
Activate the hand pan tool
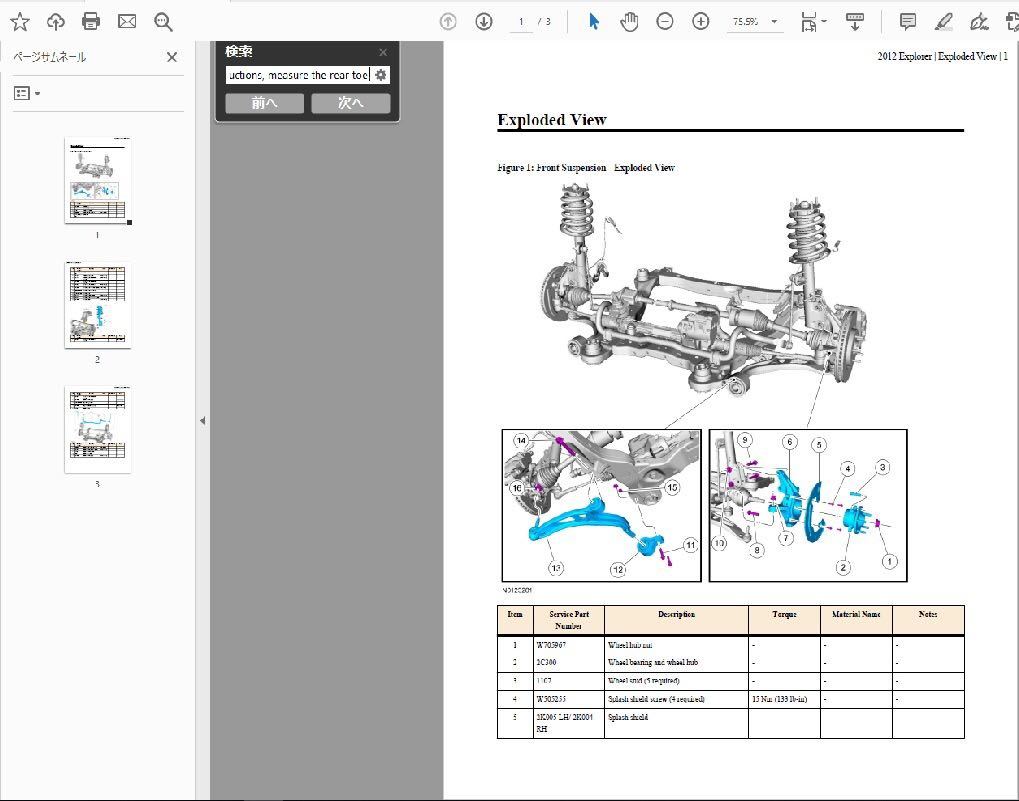pyautogui.click(x=628, y=22)
